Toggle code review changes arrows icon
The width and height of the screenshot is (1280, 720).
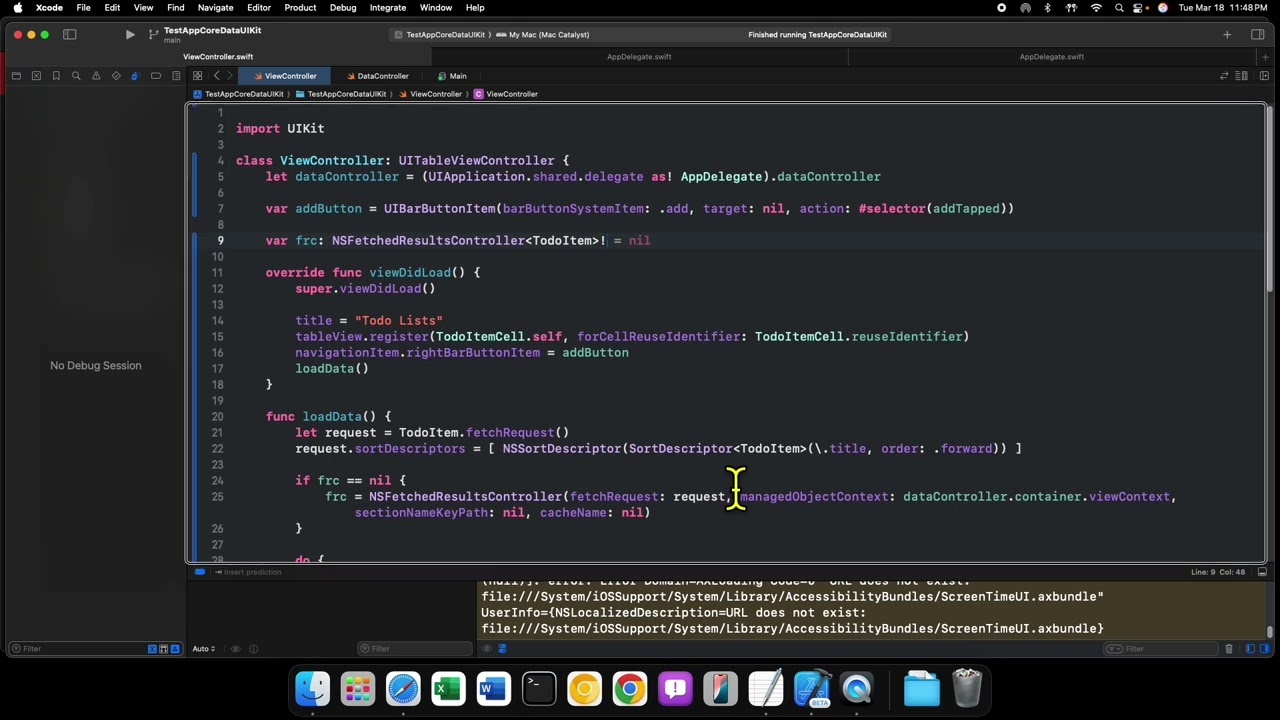(1224, 76)
